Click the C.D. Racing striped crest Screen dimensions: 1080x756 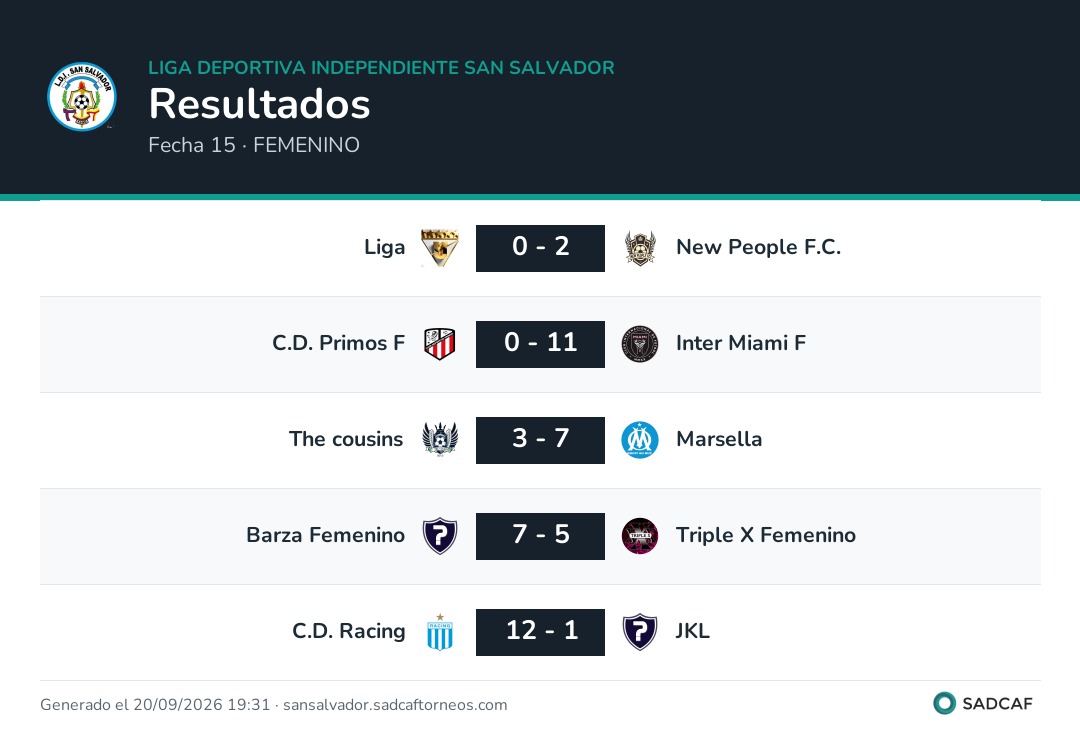pyautogui.click(x=439, y=632)
